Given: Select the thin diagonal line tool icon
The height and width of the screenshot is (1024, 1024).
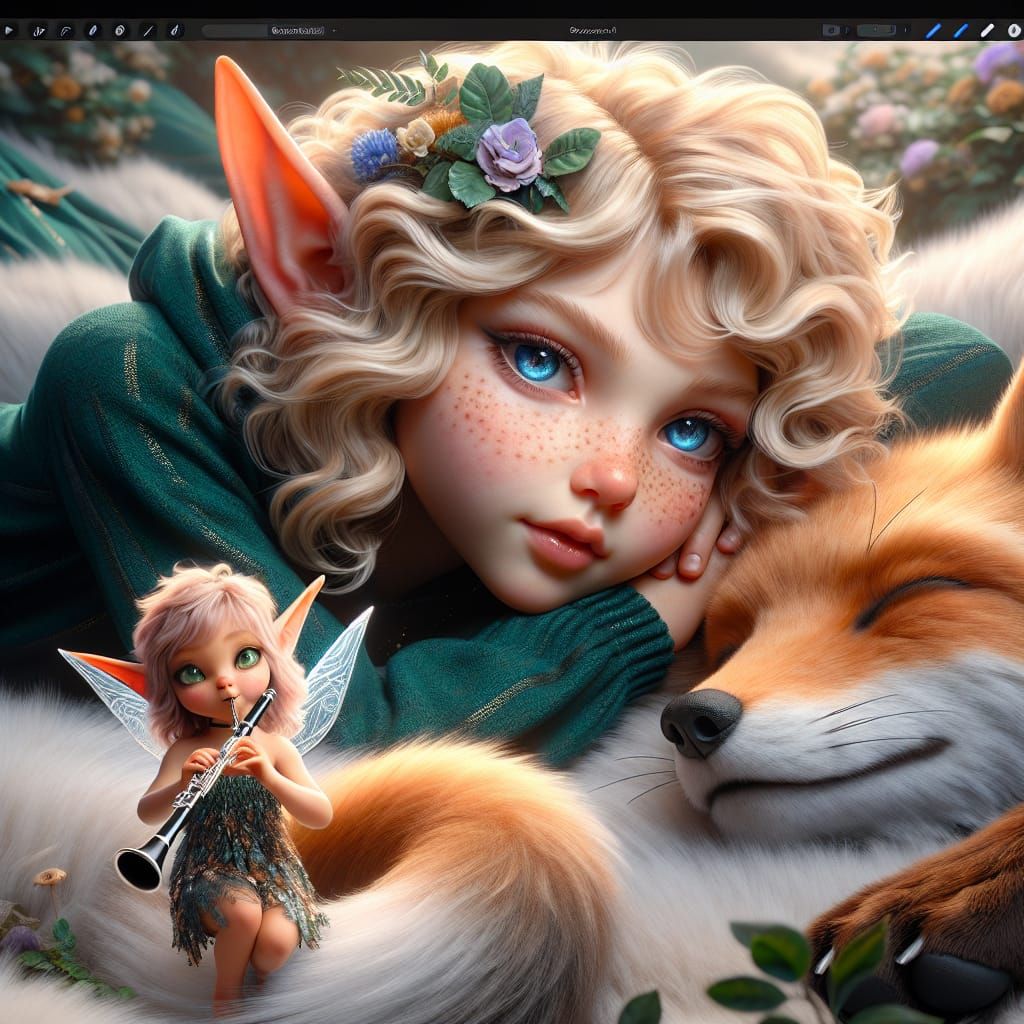Looking at the screenshot, I should 147,31.
